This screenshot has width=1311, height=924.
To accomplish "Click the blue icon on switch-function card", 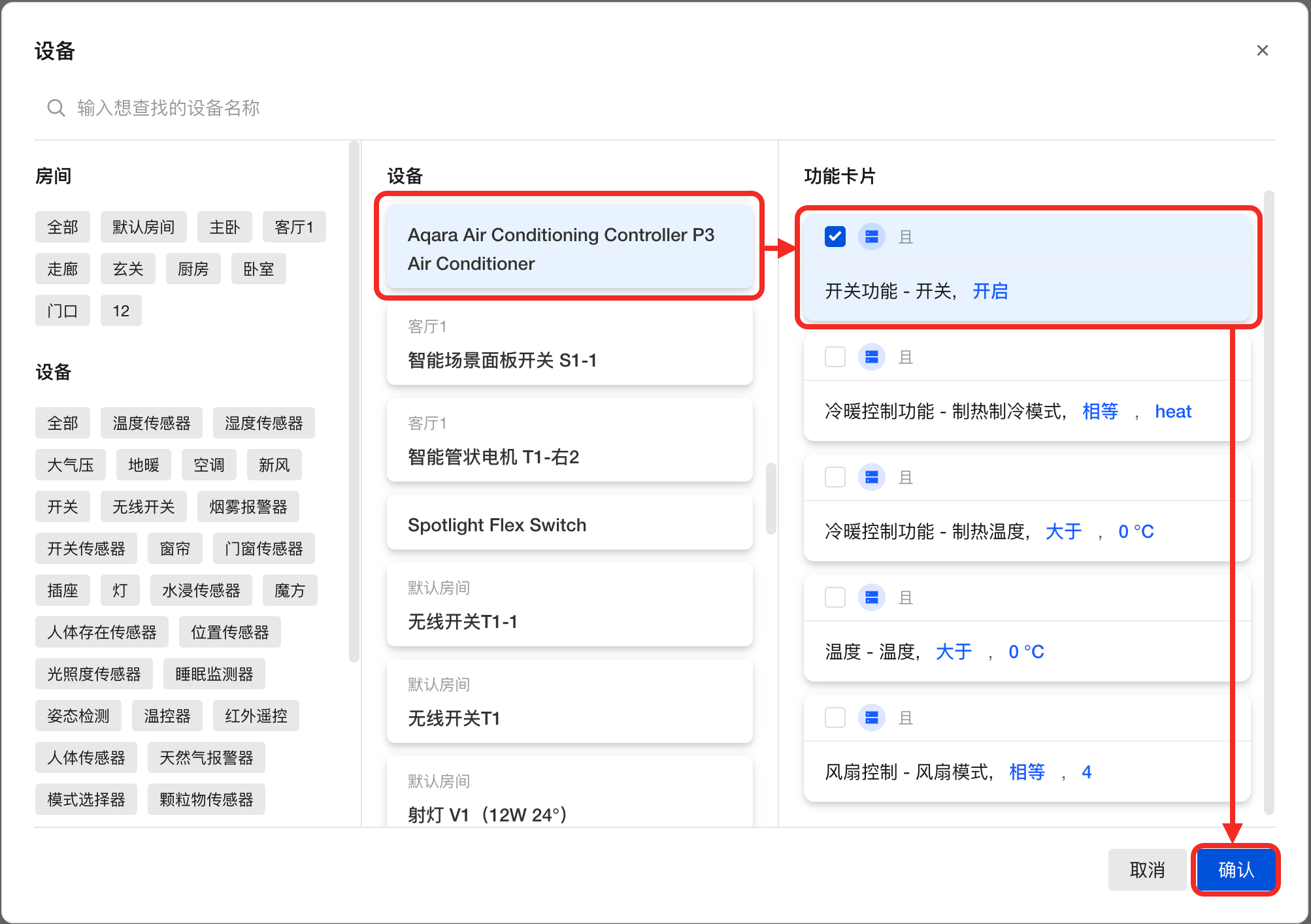I will point(871,237).
